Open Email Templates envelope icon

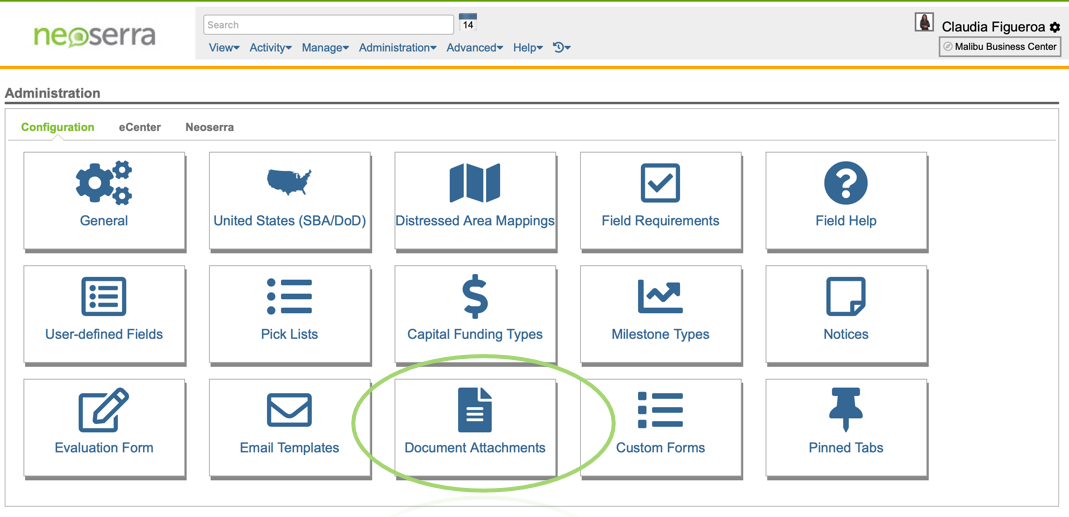[289, 410]
